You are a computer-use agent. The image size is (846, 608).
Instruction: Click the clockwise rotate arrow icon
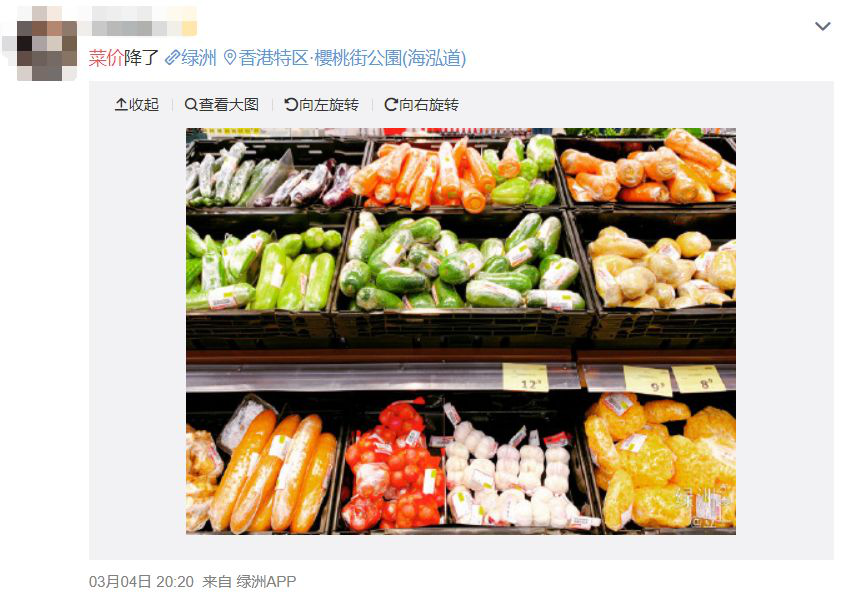[x=391, y=104]
